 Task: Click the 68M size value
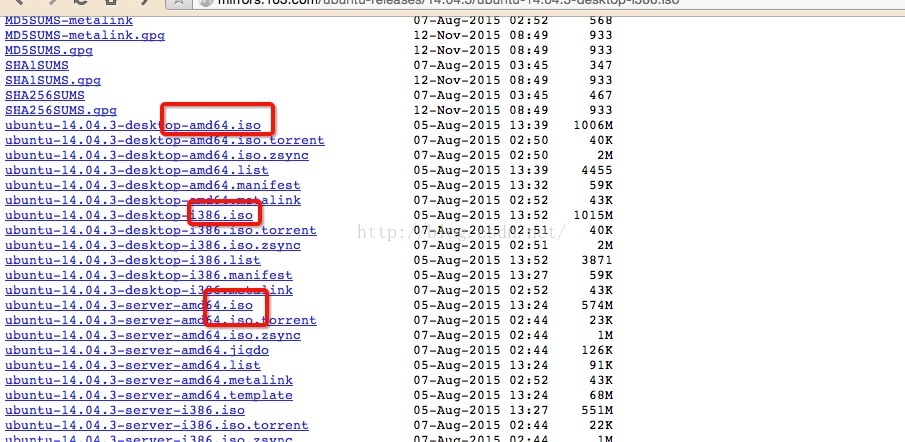click(601, 395)
